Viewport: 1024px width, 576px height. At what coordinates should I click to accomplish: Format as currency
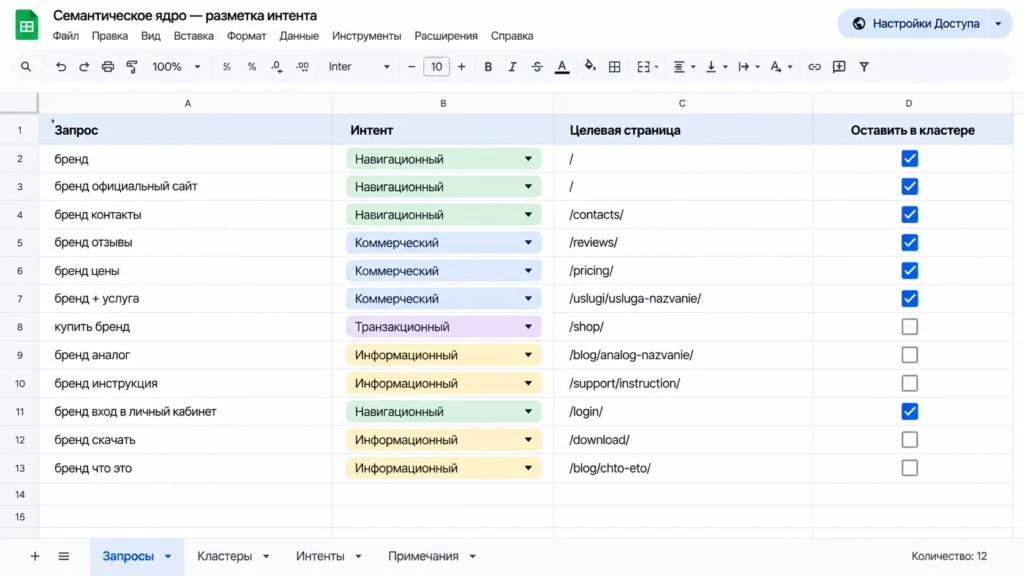(227, 67)
